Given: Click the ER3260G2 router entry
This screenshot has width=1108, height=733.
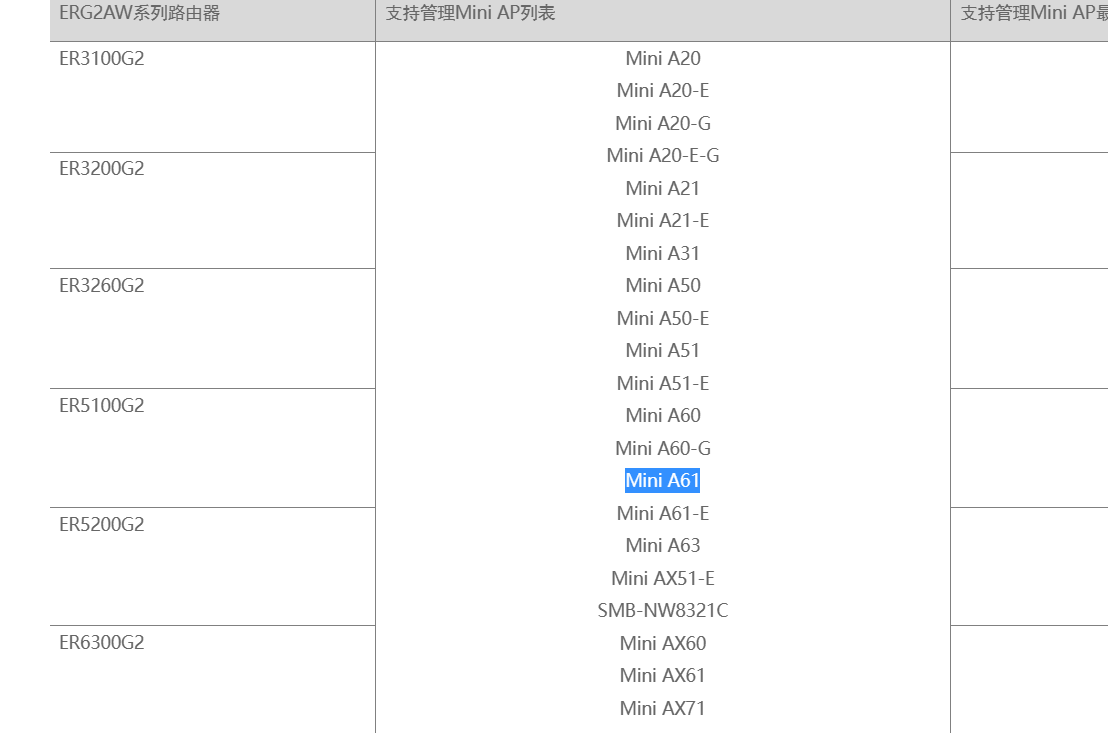Looking at the screenshot, I should tap(102, 285).
